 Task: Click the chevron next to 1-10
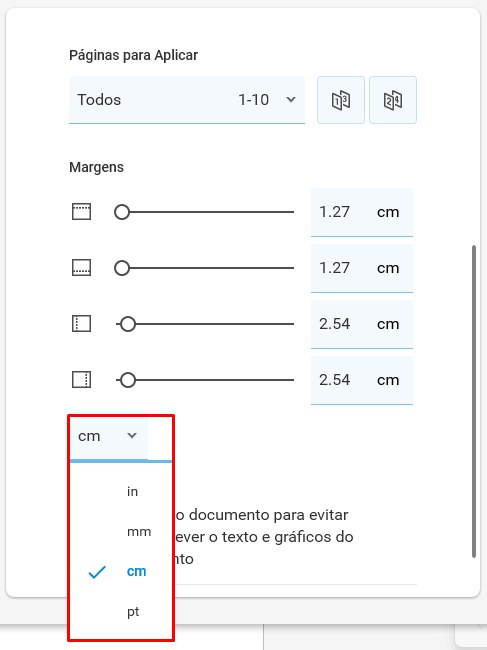coord(291,99)
